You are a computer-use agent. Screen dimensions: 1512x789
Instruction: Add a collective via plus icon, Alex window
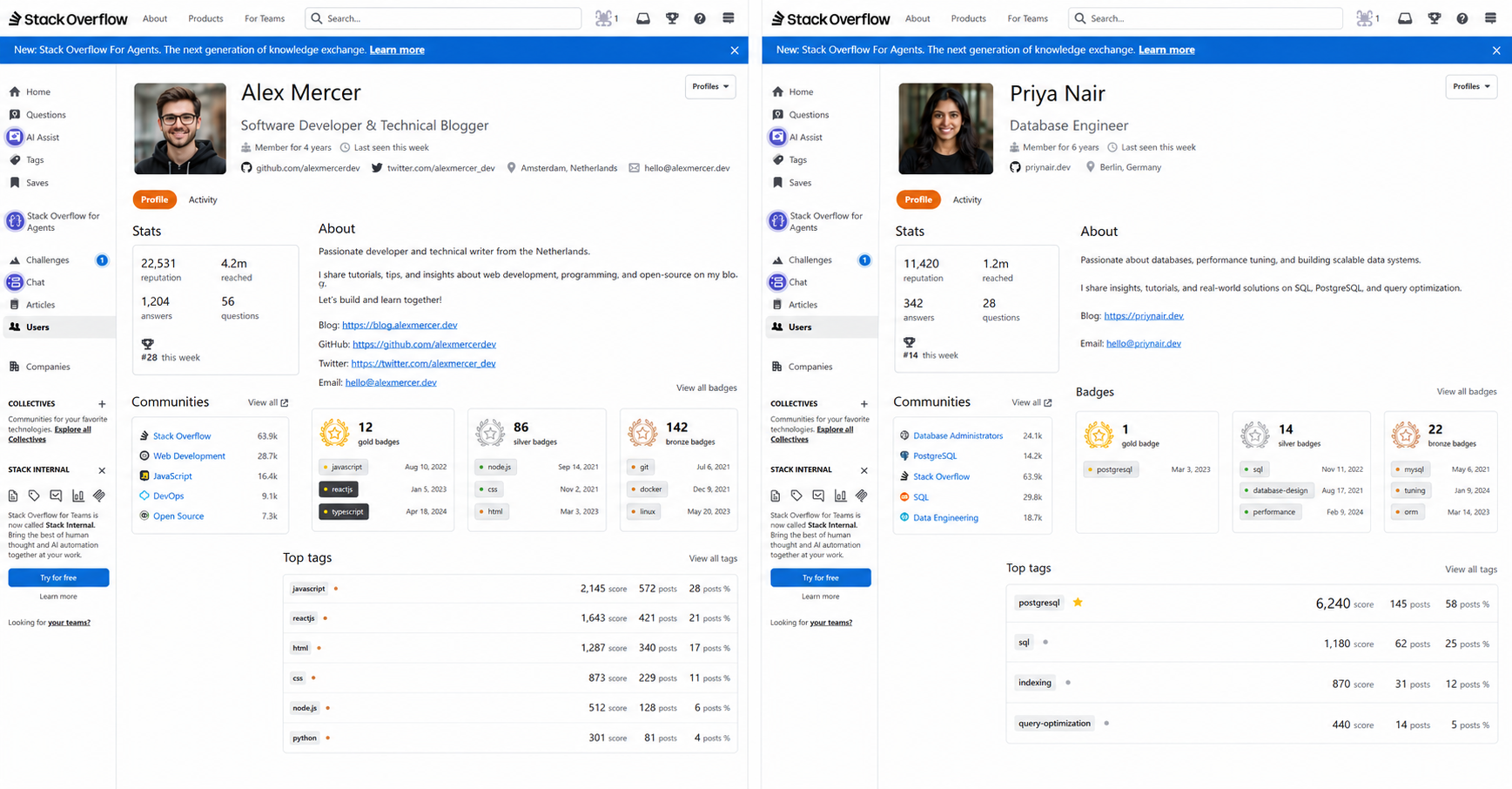point(102,404)
